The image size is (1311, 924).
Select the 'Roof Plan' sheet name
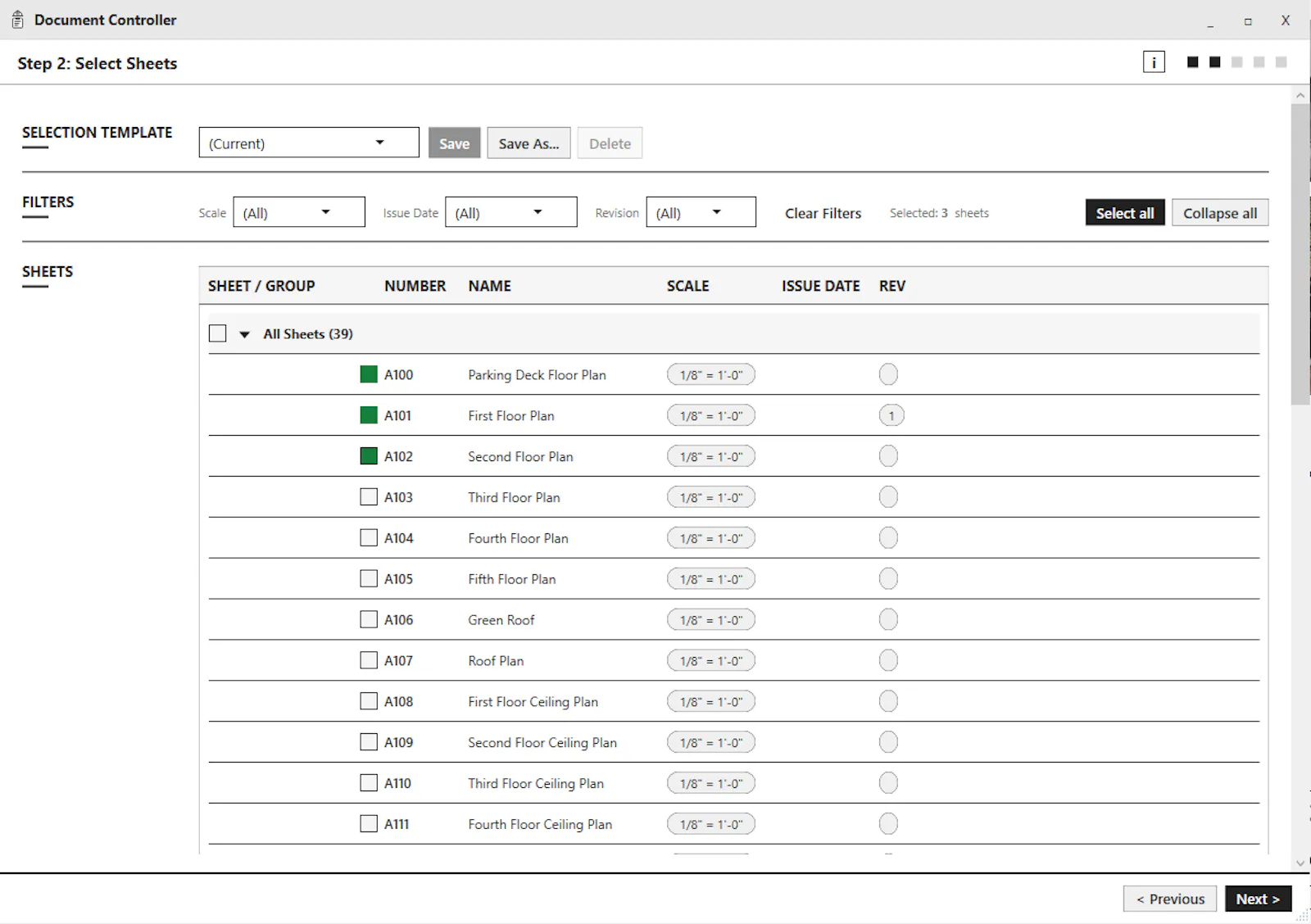[x=495, y=660]
